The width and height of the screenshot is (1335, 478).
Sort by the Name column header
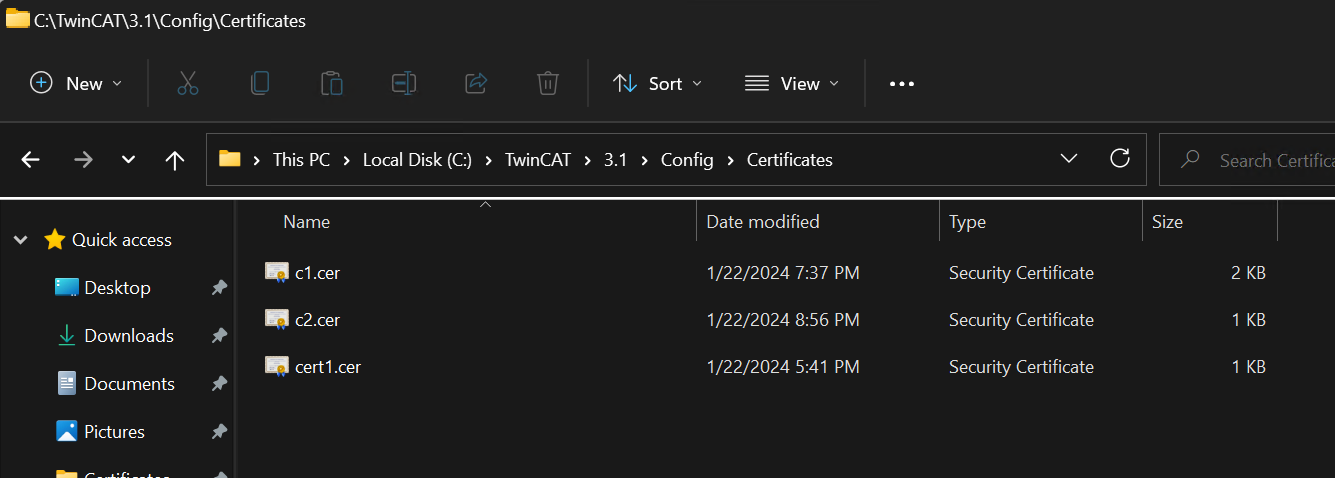306,222
